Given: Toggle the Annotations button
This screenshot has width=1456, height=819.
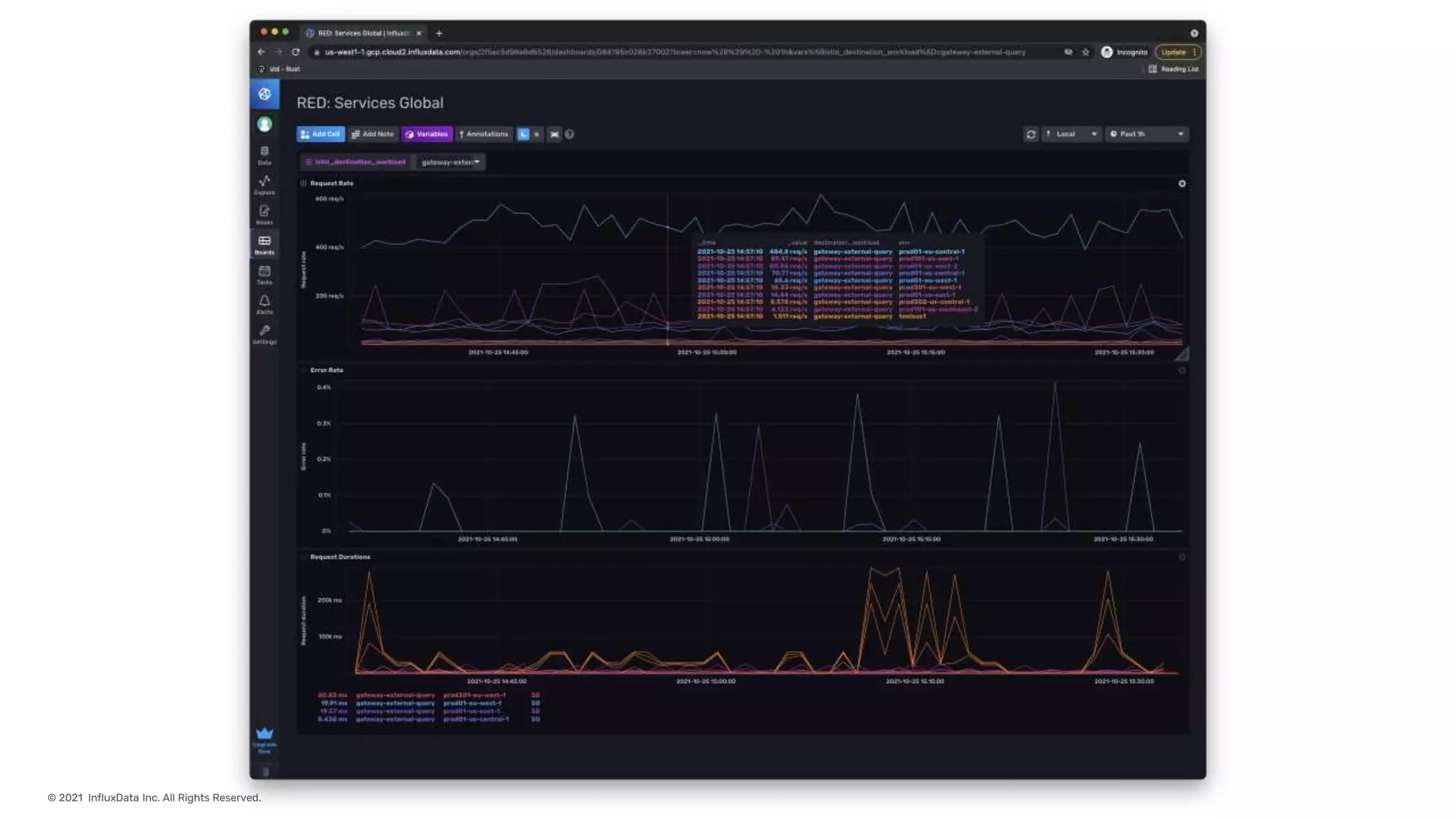Looking at the screenshot, I should click(x=483, y=134).
